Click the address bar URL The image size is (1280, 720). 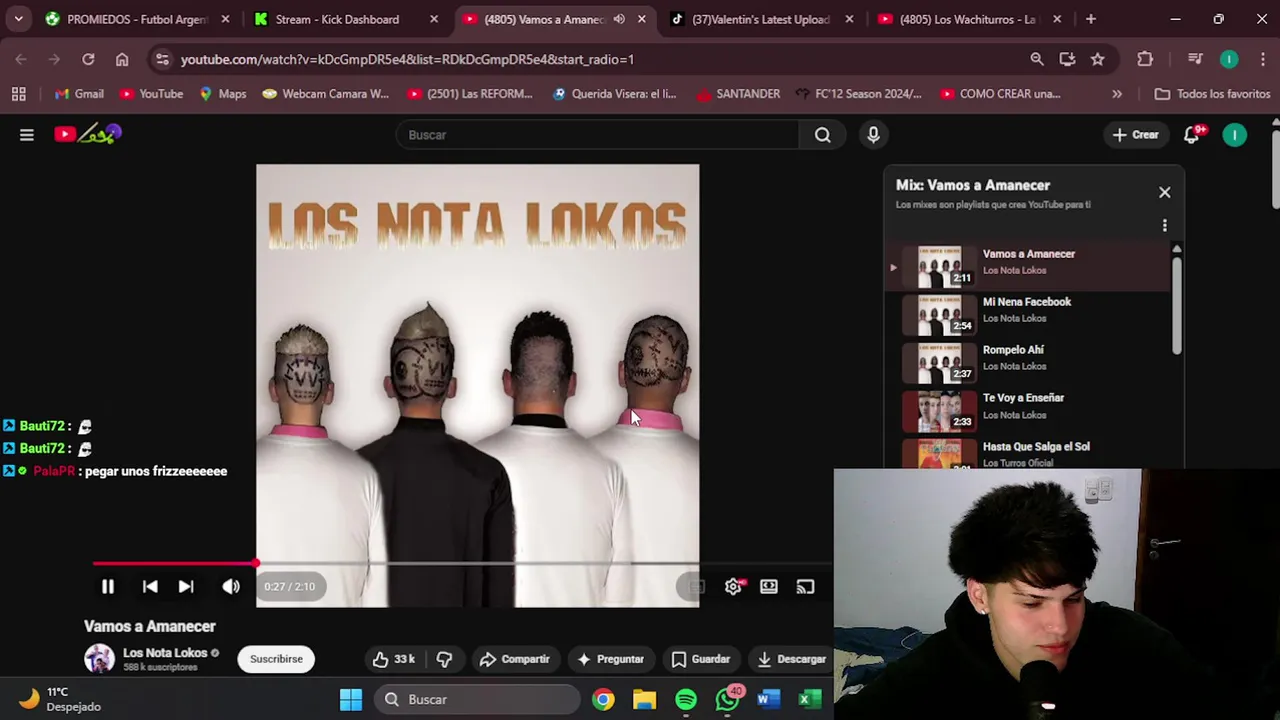click(407, 59)
